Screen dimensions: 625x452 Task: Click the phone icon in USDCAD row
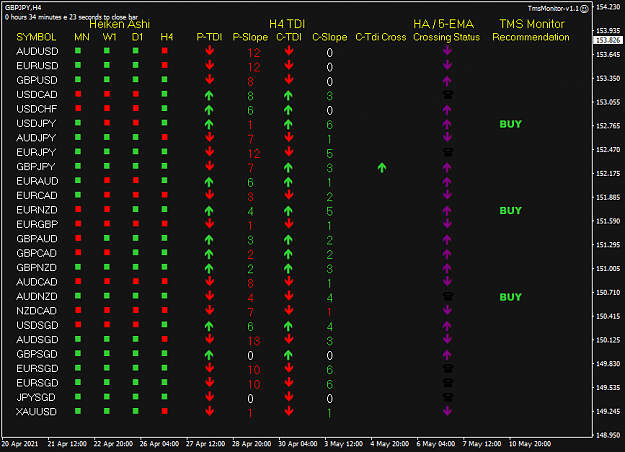(x=448, y=94)
